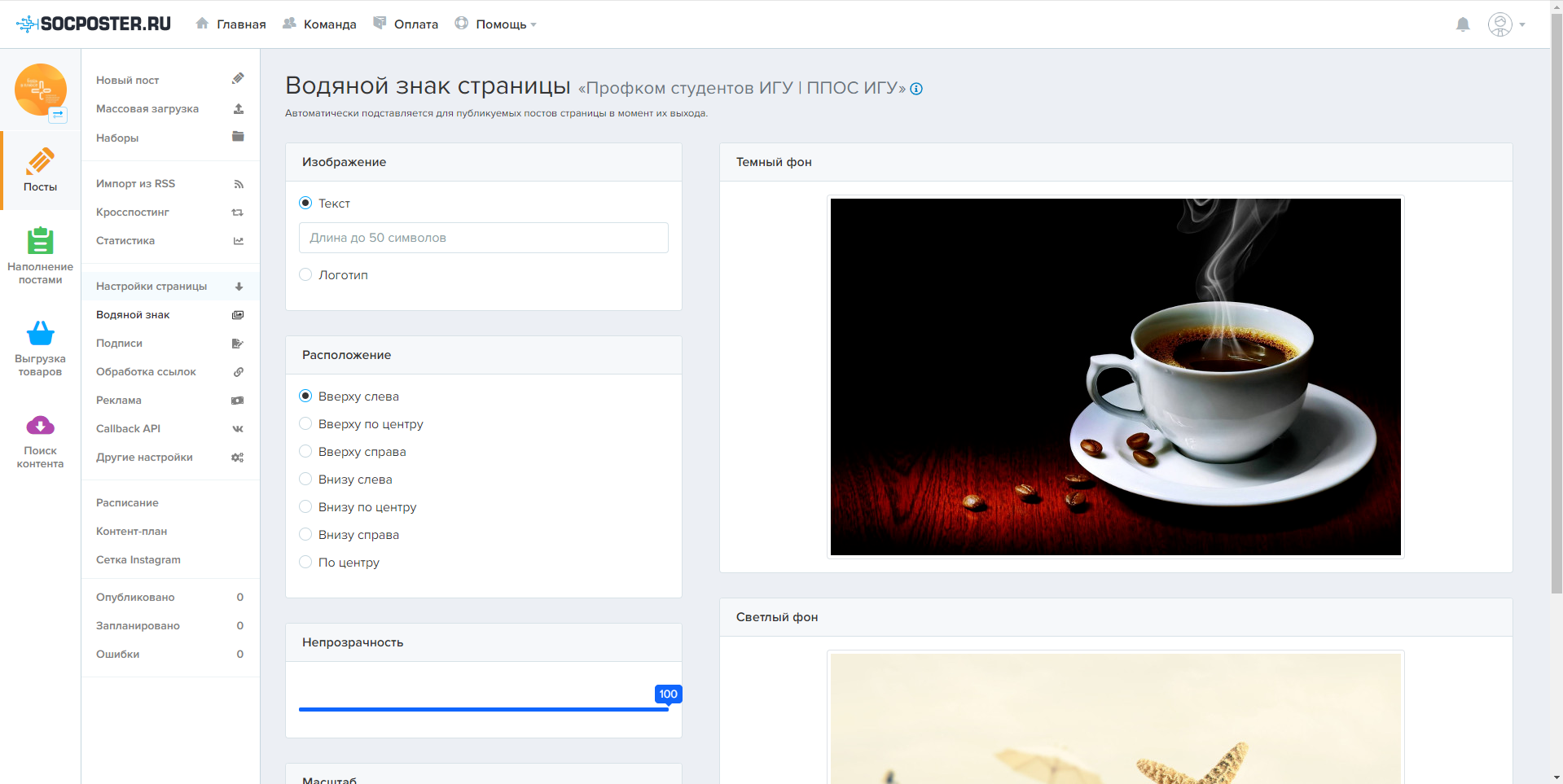Open Выгрузка товаров section
1563x784 pixels.
click(40, 348)
